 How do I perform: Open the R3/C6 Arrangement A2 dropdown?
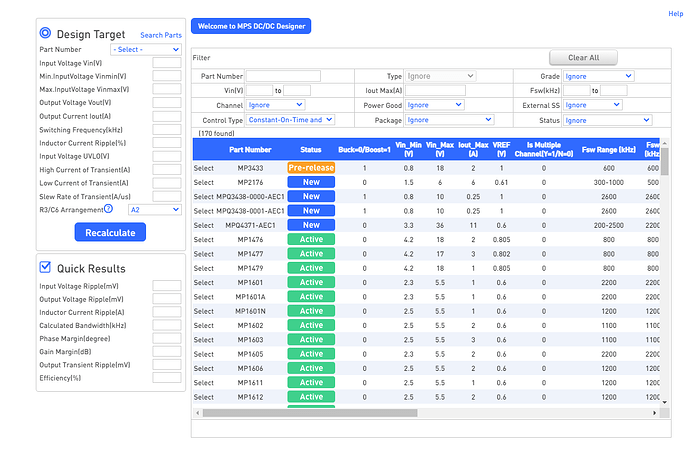coord(155,209)
